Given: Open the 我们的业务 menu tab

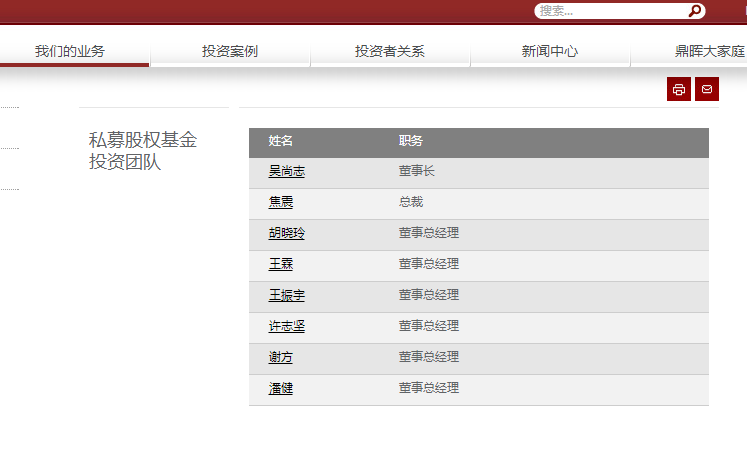Looking at the screenshot, I should click(x=70, y=51).
